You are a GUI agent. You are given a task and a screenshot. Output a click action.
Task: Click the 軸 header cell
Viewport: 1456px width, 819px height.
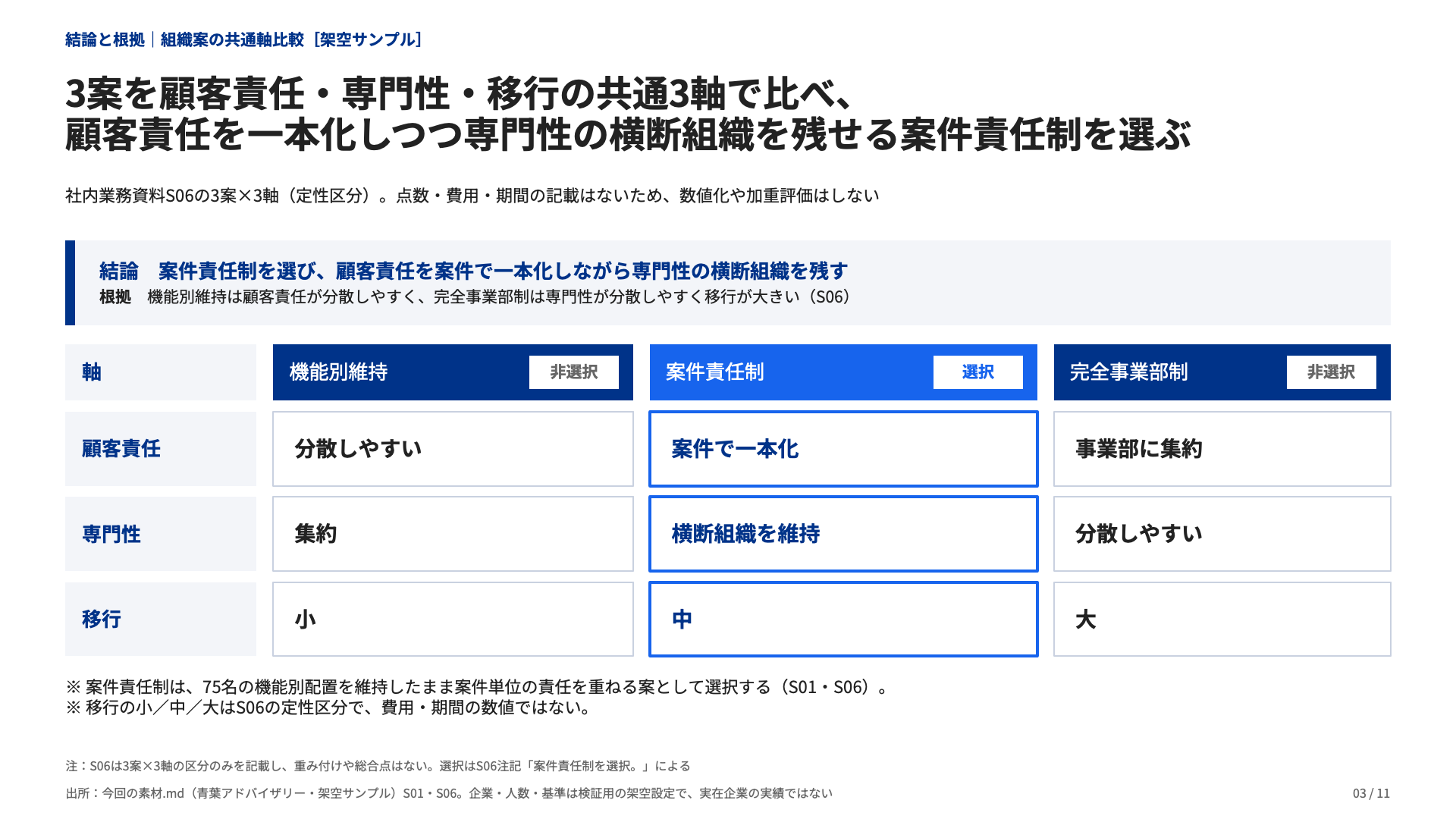[x=161, y=372]
